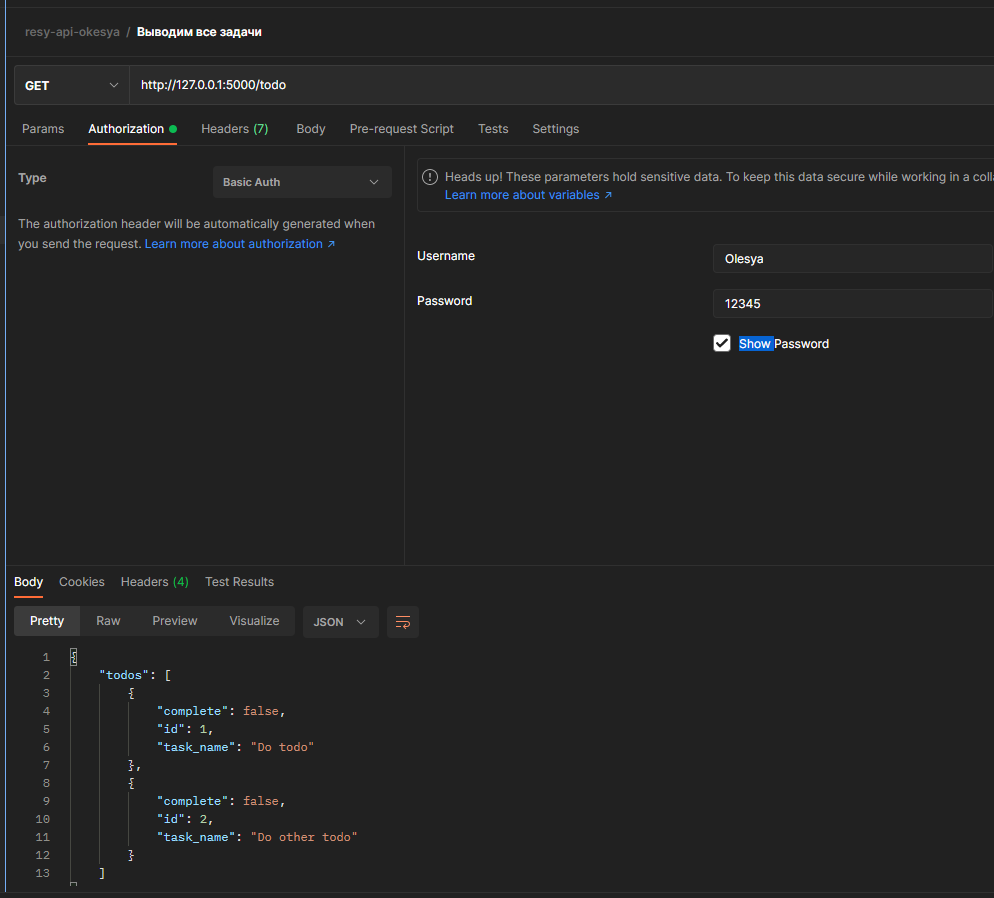Open the Headers (7) request tab

coord(234,129)
